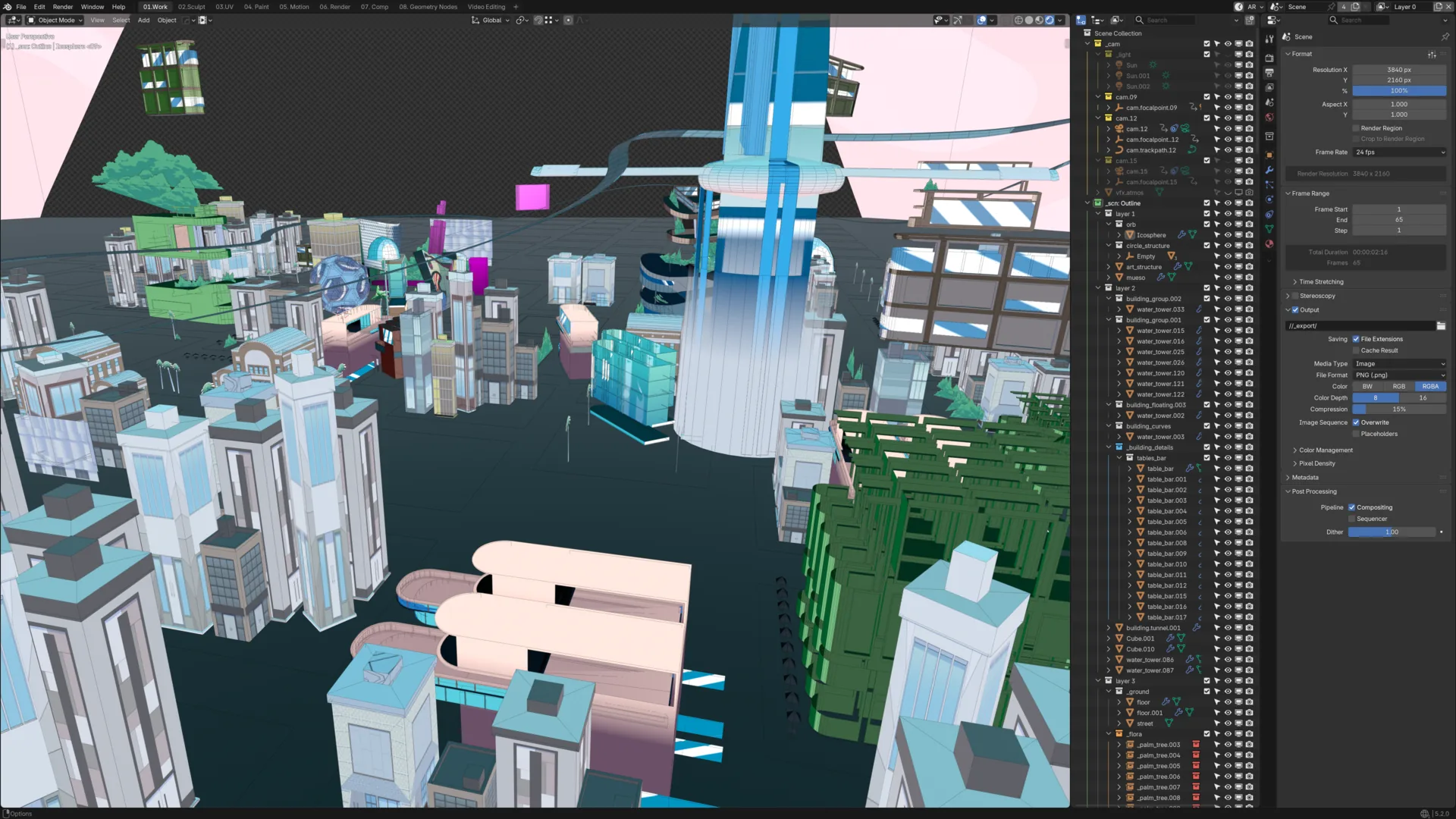Click the Compression 15% slider
The width and height of the screenshot is (1456, 819).
tap(1399, 409)
